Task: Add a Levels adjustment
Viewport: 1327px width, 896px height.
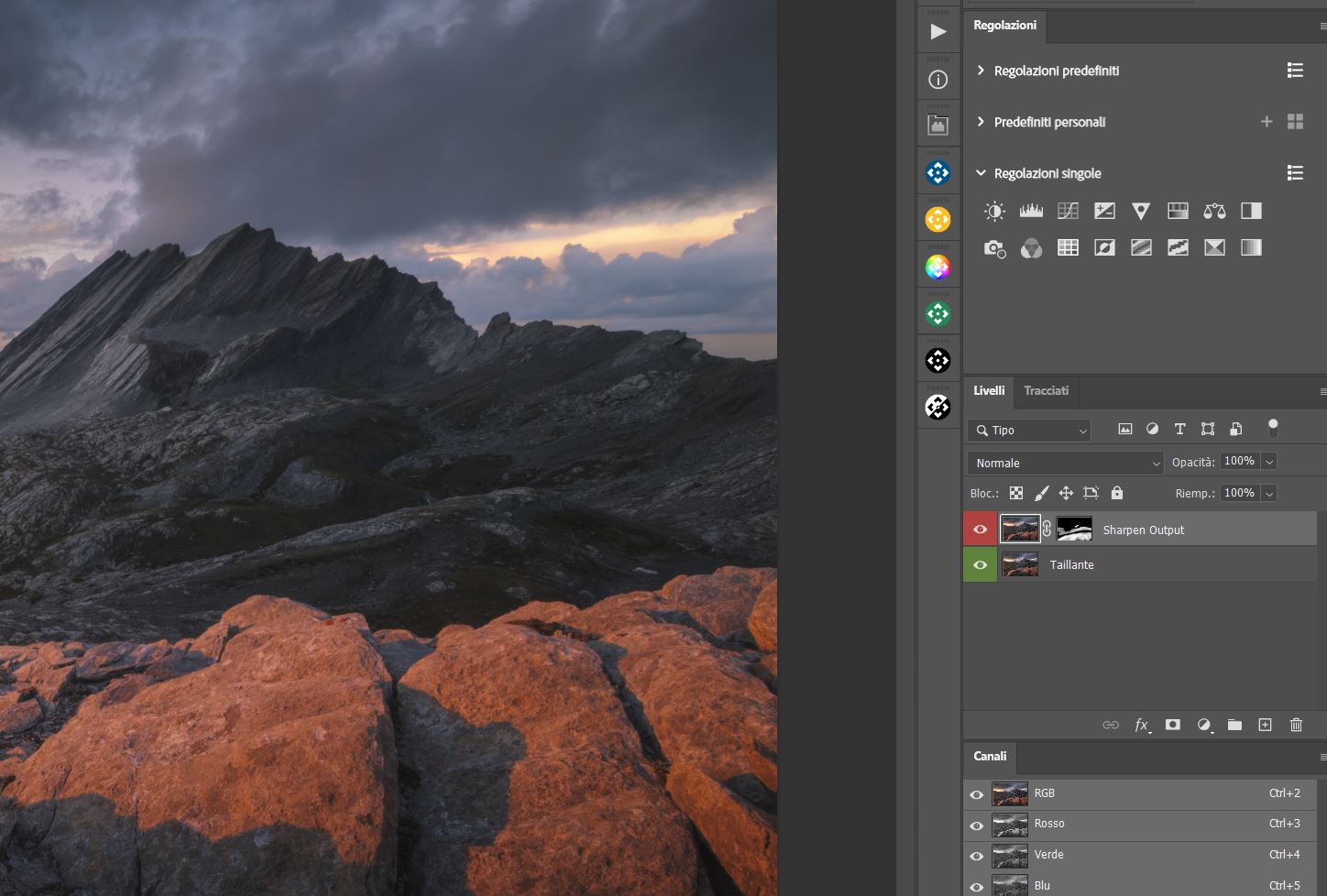Action: point(1031,212)
